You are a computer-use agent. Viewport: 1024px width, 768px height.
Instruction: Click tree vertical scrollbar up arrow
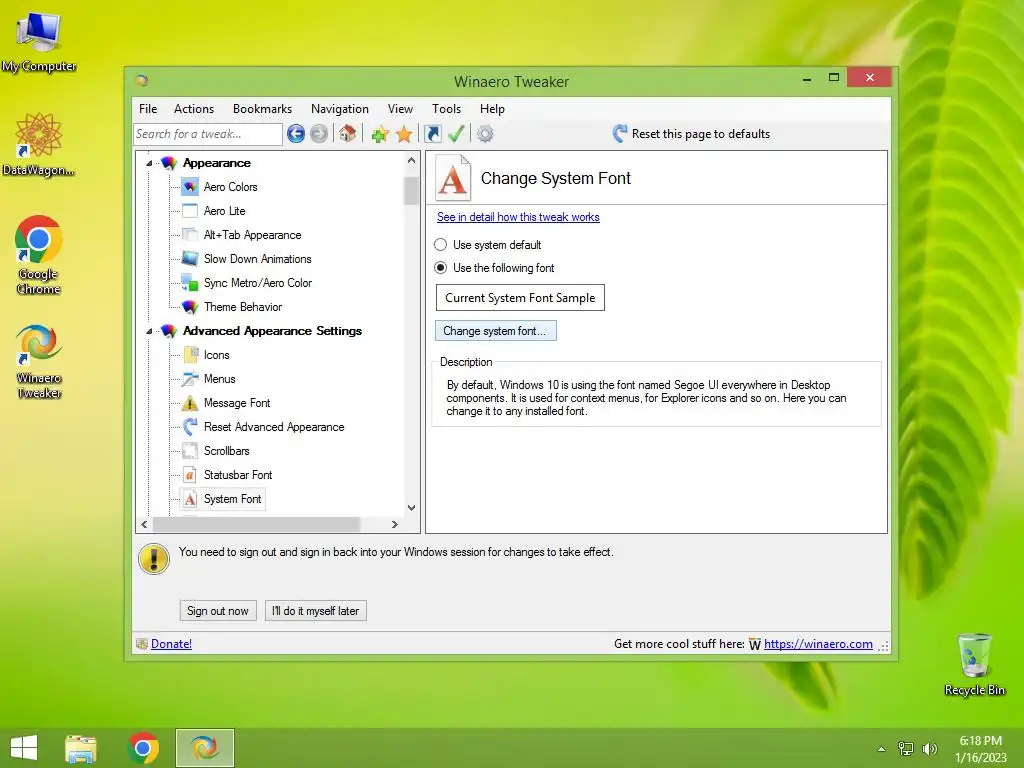pyautogui.click(x=411, y=160)
